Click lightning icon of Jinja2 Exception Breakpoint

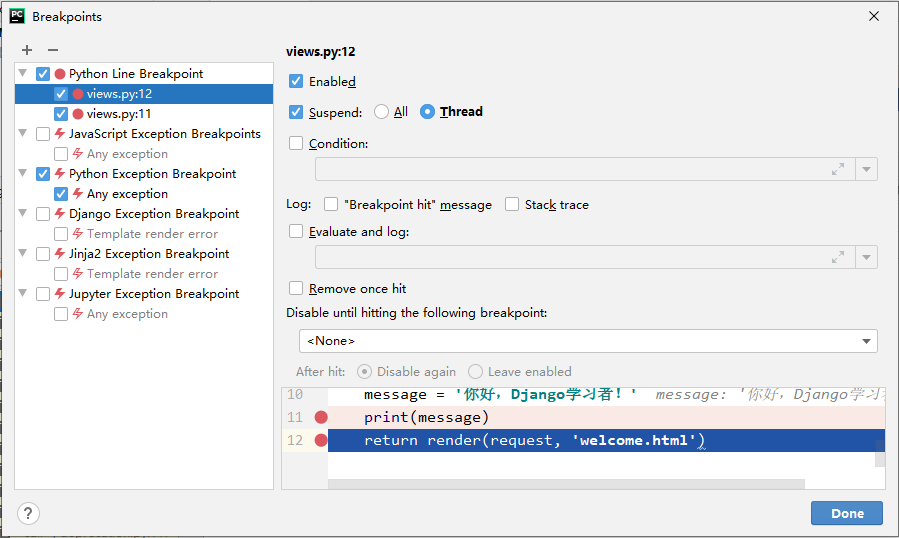(60, 254)
